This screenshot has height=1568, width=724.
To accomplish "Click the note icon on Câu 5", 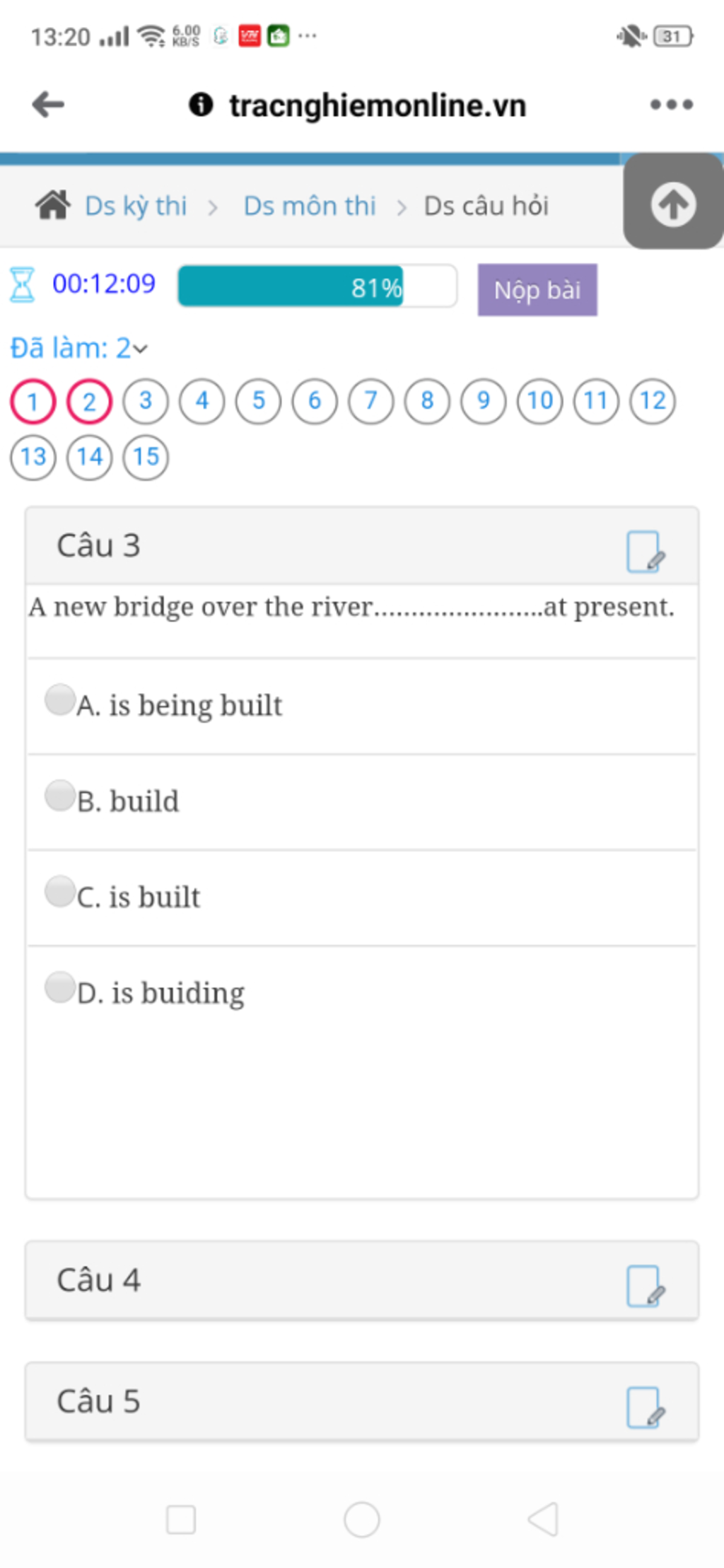I will click(646, 1407).
